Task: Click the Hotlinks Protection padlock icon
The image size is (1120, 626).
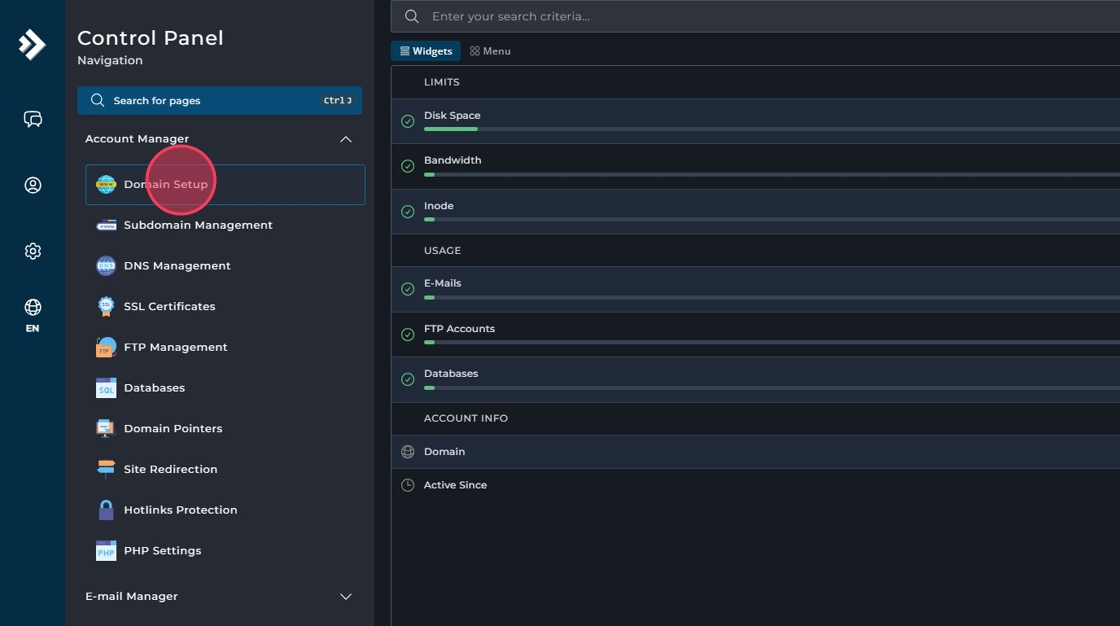Action: pos(106,510)
